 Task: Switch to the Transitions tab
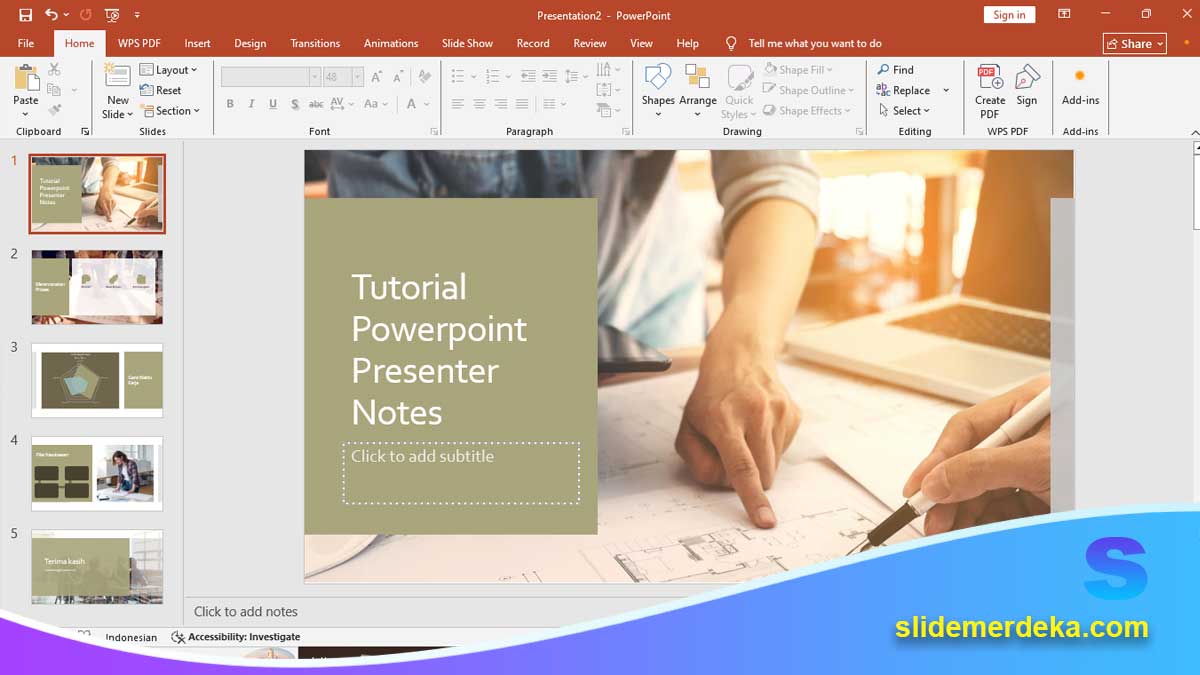315,43
